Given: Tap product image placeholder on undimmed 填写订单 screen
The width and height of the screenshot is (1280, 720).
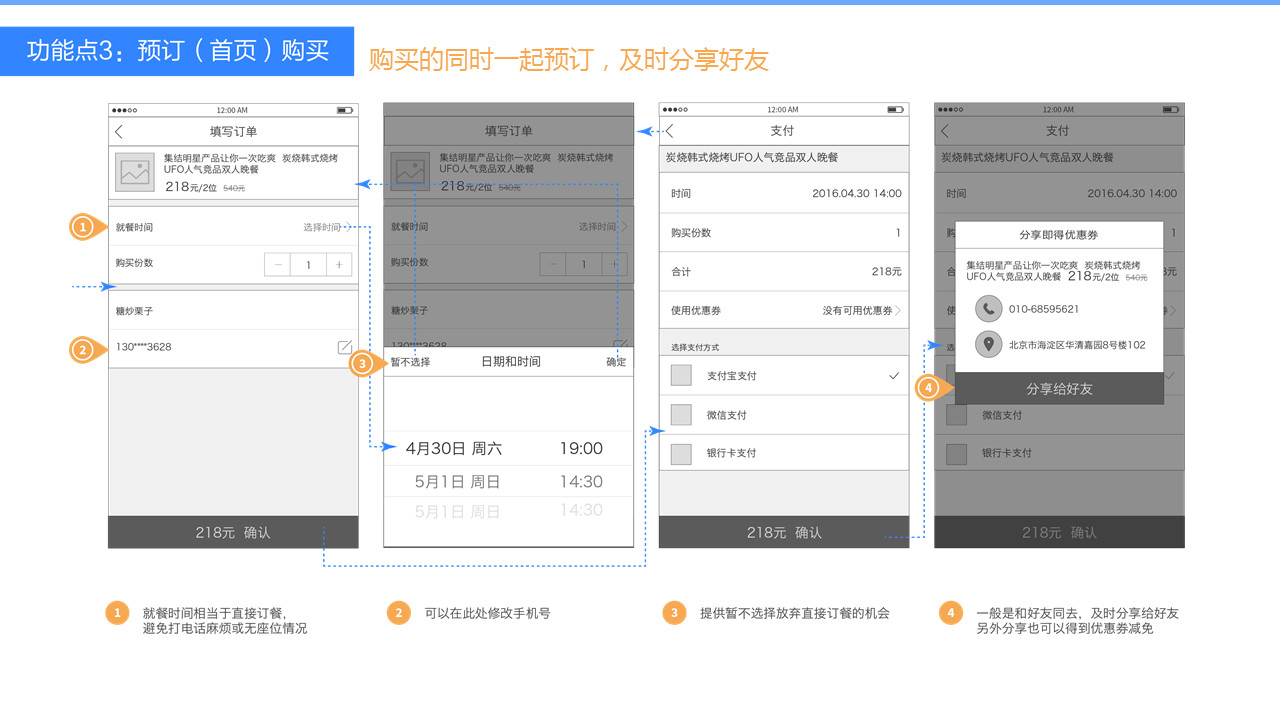Looking at the screenshot, I should [x=134, y=172].
